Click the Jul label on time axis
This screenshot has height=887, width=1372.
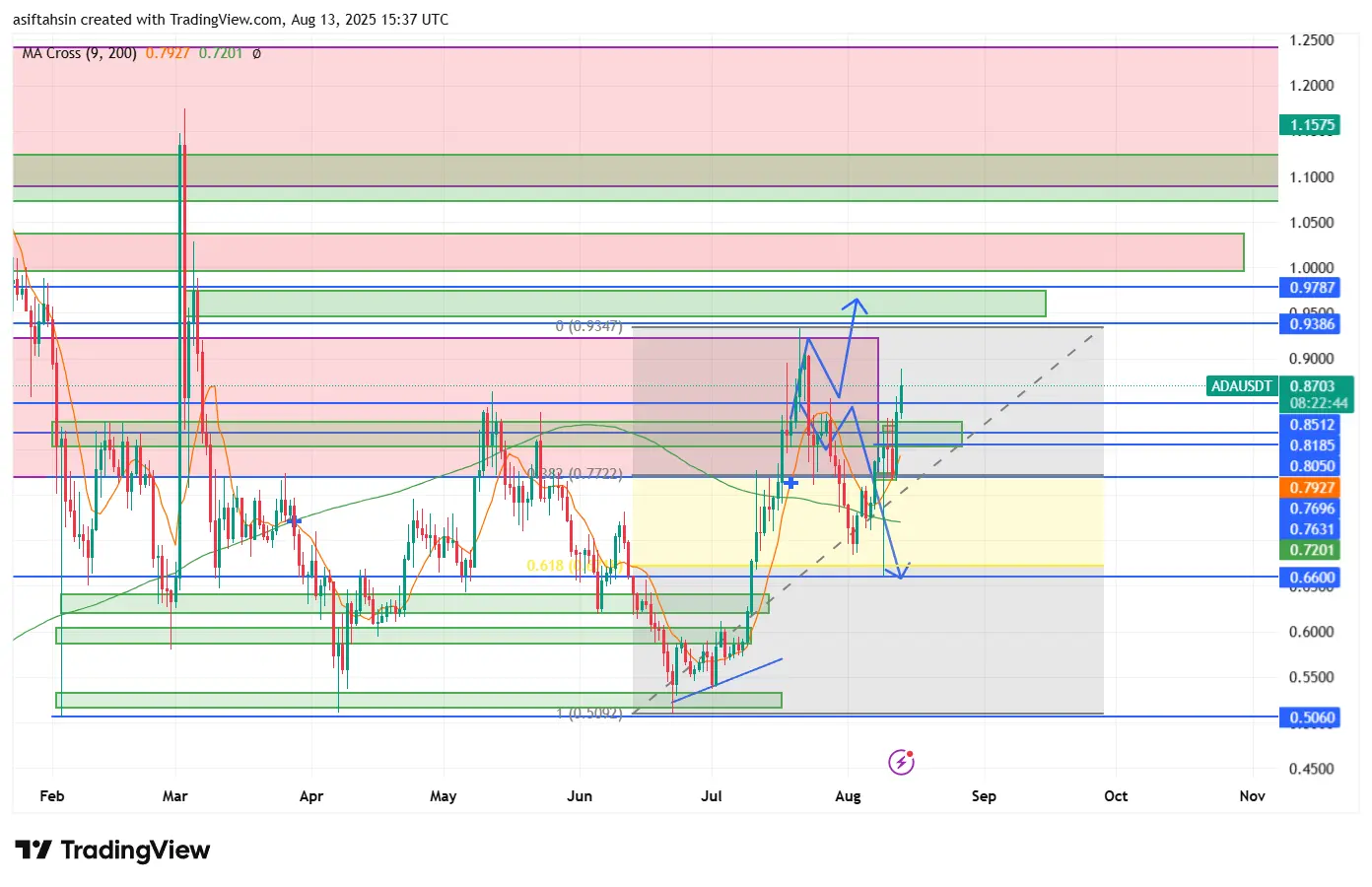coord(711,796)
